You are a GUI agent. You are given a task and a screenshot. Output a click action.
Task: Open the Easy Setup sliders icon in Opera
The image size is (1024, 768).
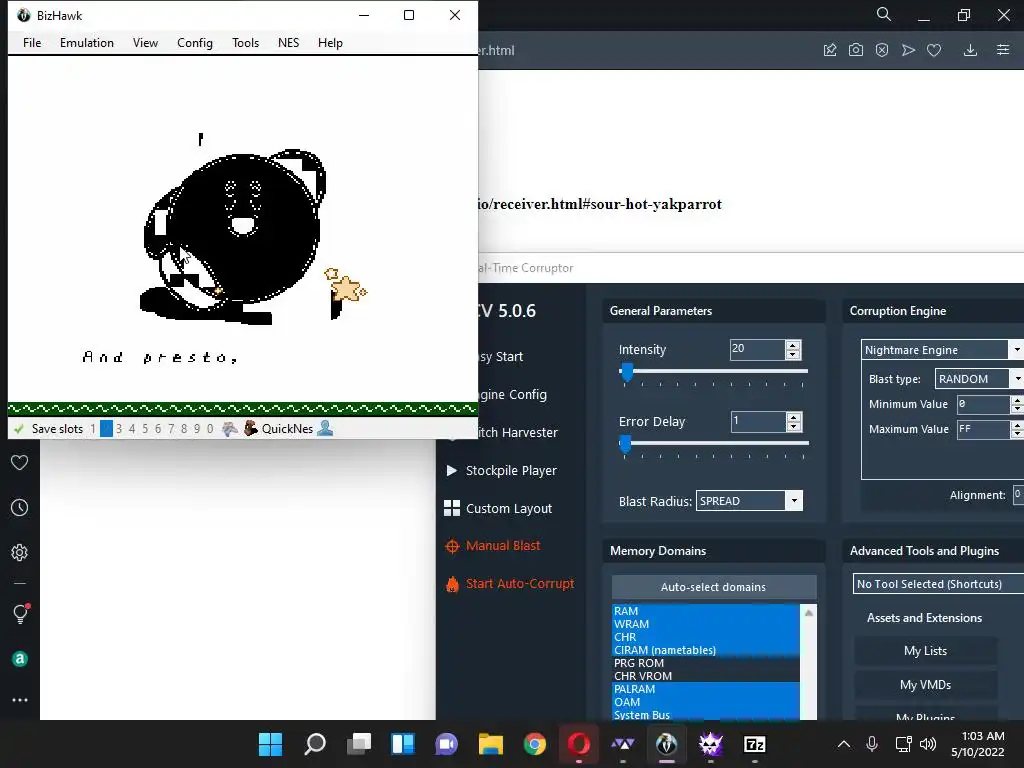click(1003, 50)
